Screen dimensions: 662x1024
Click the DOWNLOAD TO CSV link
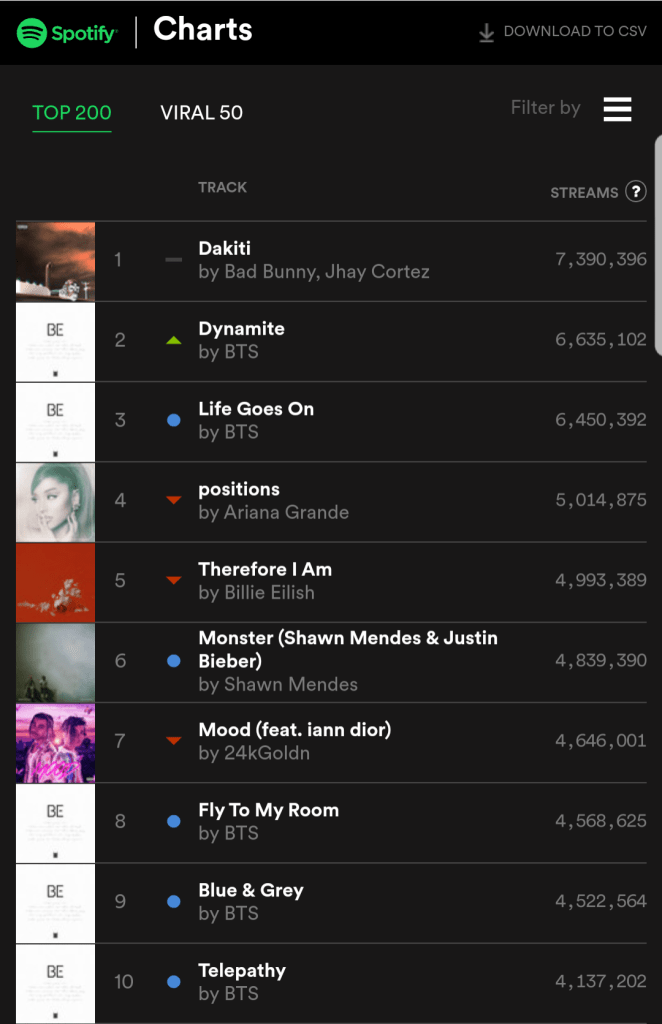[x=574, y=31]
